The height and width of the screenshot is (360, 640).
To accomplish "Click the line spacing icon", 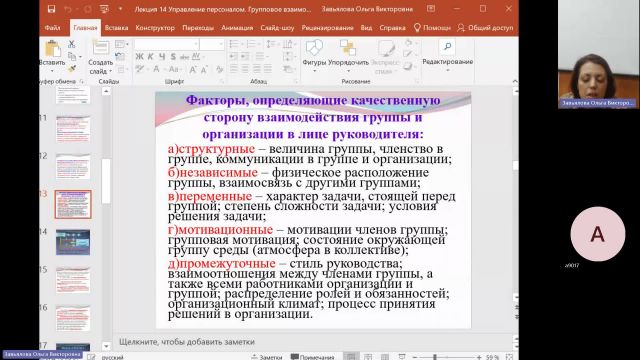I will pos(271,44).
